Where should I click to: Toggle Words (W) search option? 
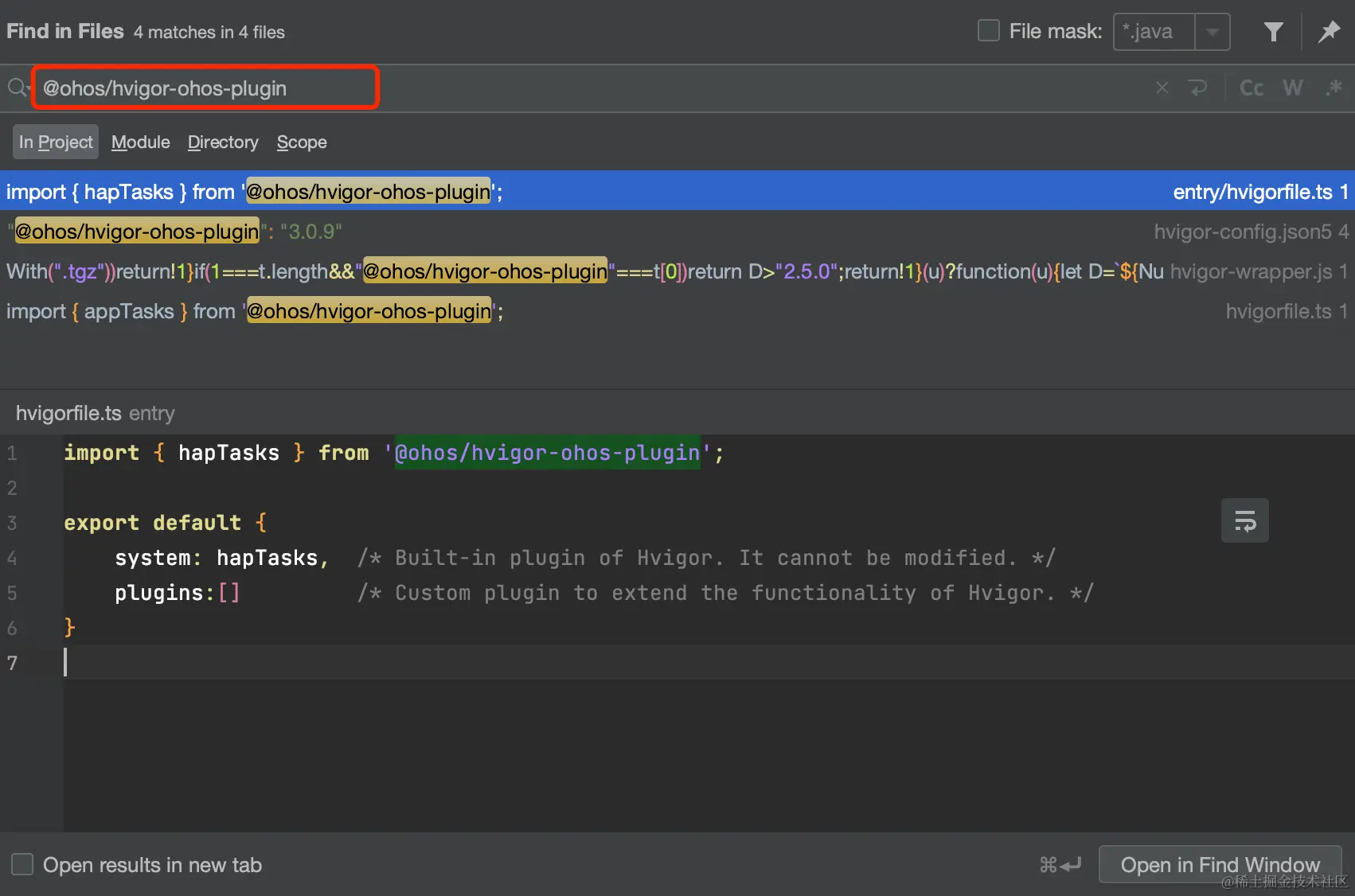[x=1293, y=88]
